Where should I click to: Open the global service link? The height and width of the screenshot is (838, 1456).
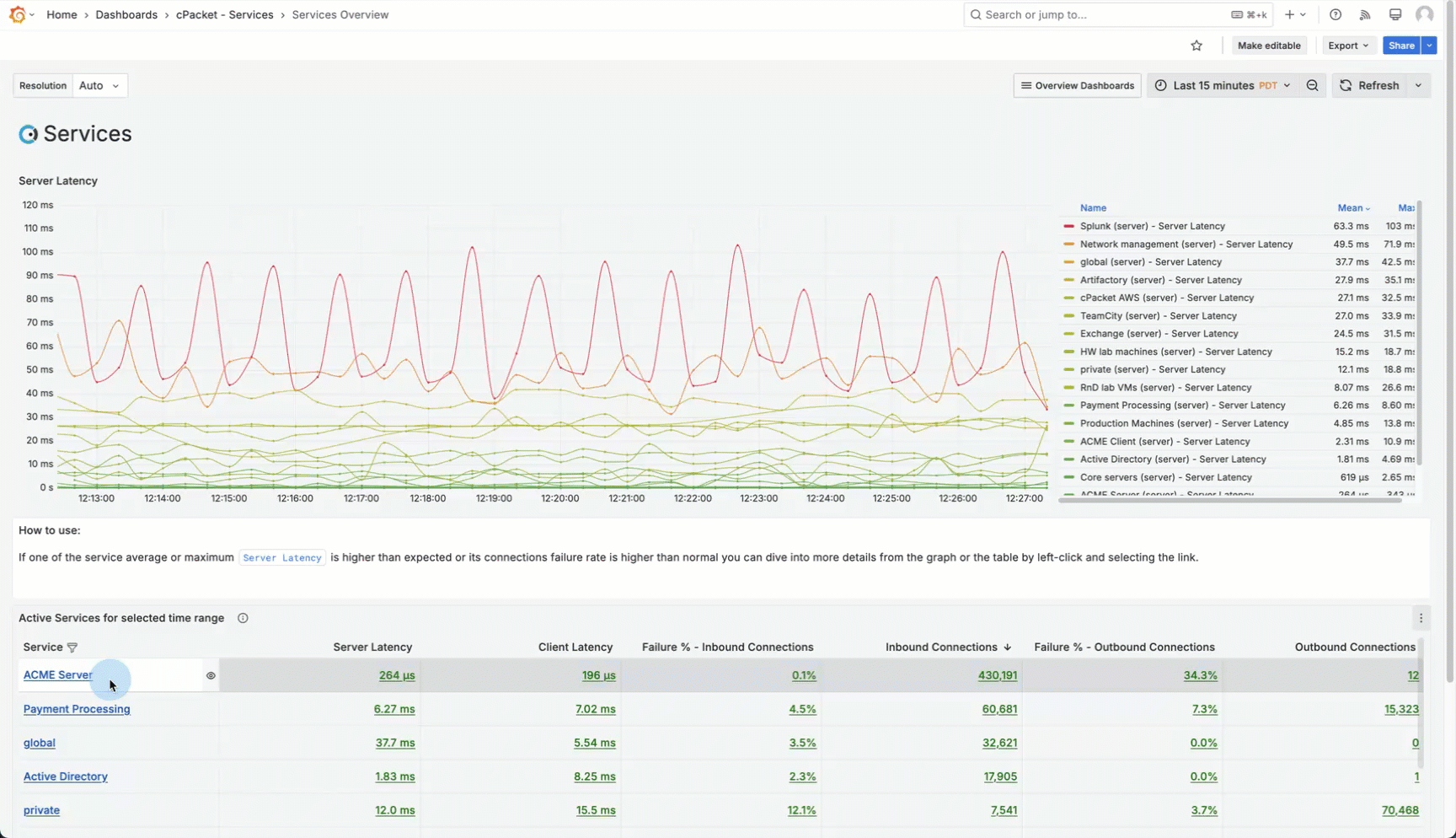coord(40,743)
